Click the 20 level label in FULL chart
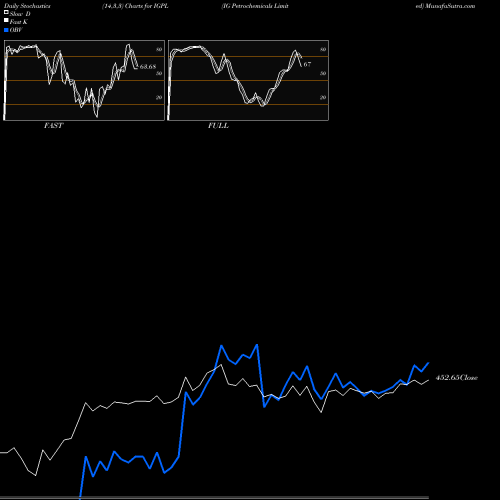The image size is (500, 500). click(323, 97)
